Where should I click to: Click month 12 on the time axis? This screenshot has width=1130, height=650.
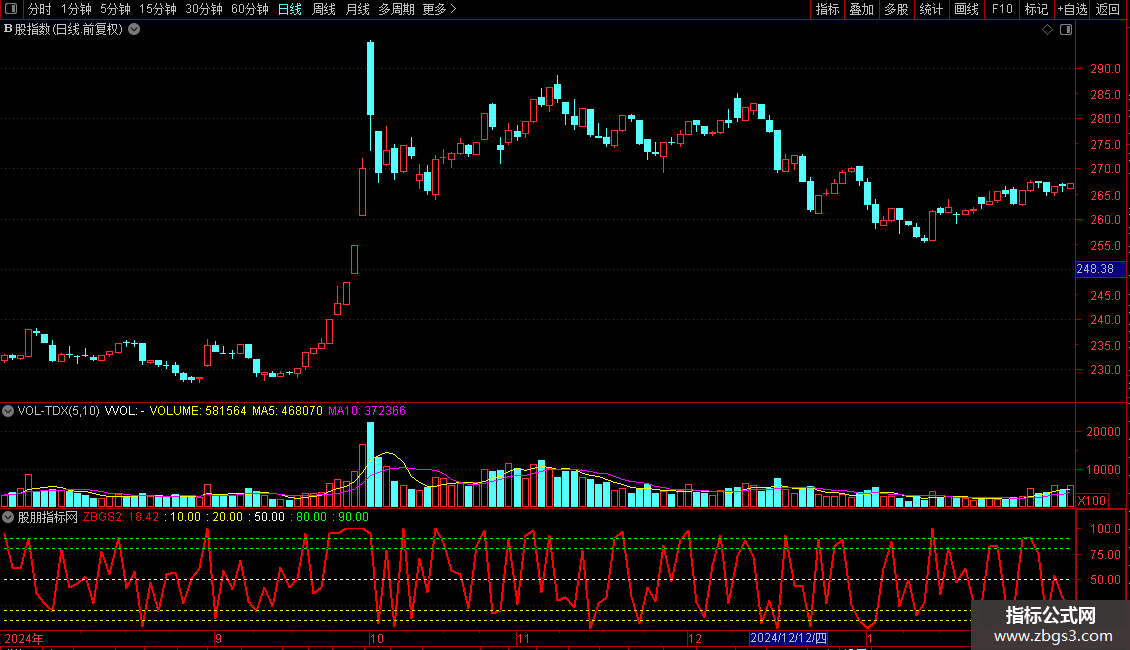[695, 638]
